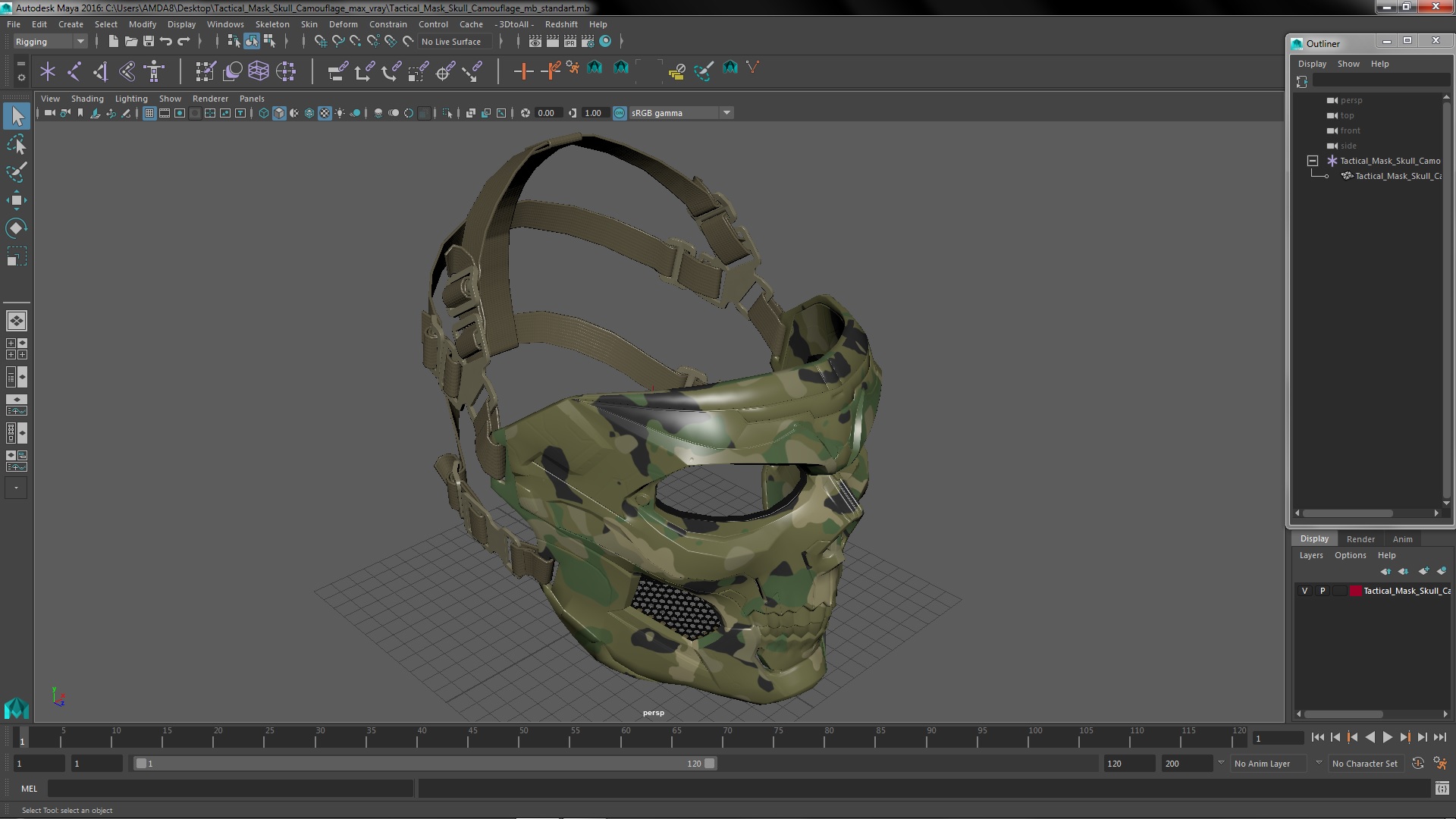Open the Redshift menu
Image resolution: width=1456 pixels, height=819 pixels.
coord(561,24)
